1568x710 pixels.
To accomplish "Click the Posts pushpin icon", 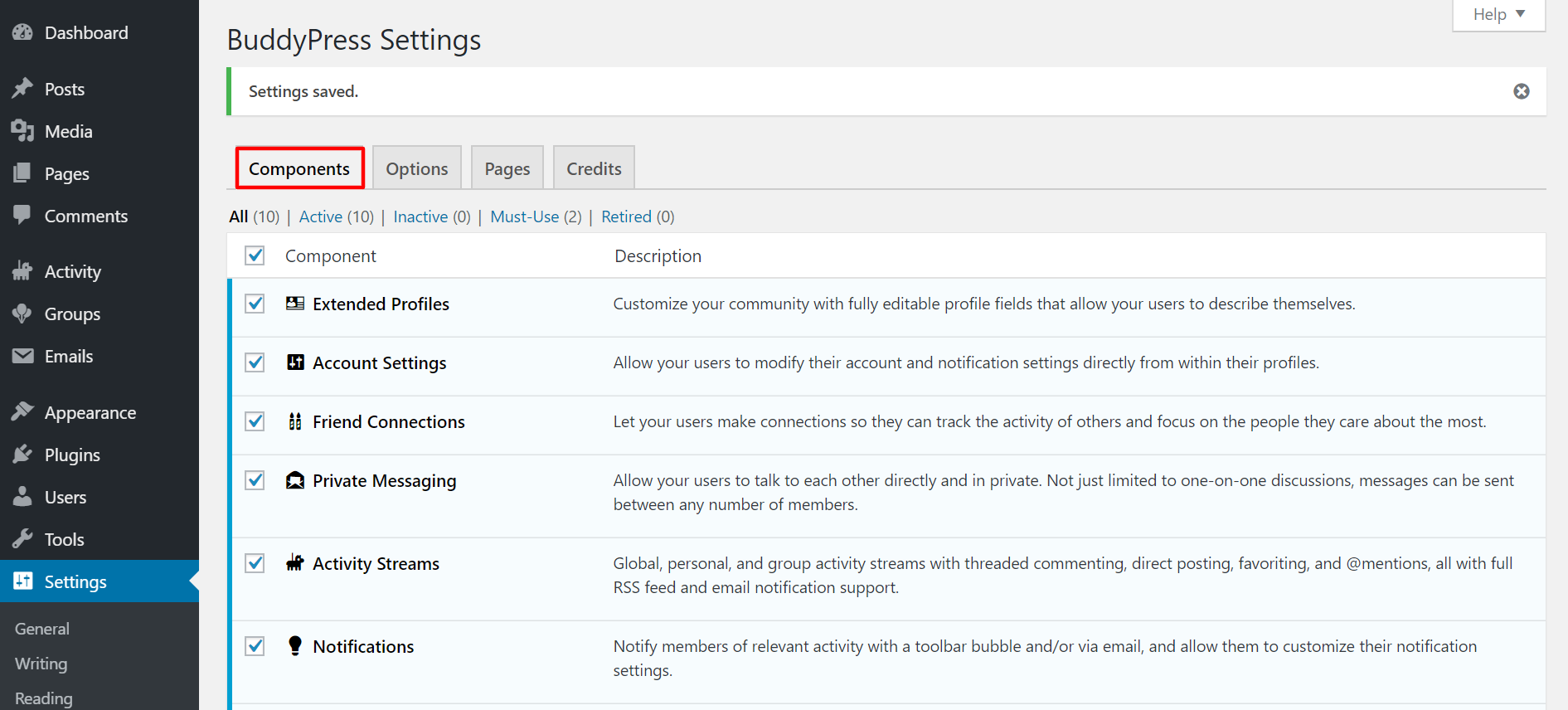I will [x=22, y=89].
